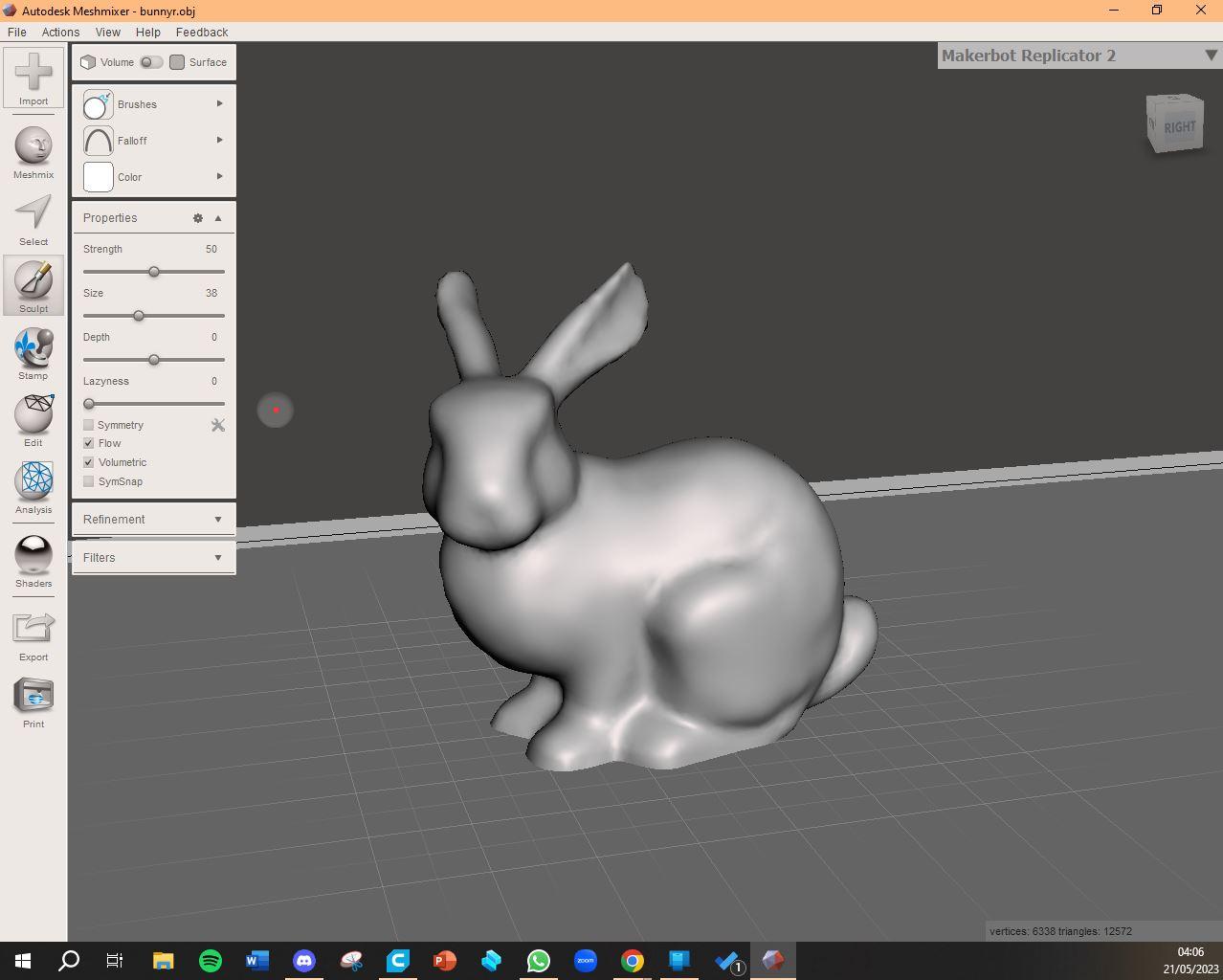Open Google Chrome from the taskbar
The height and width of the screenshot is (980, 1223).
[x=633, y=960]
